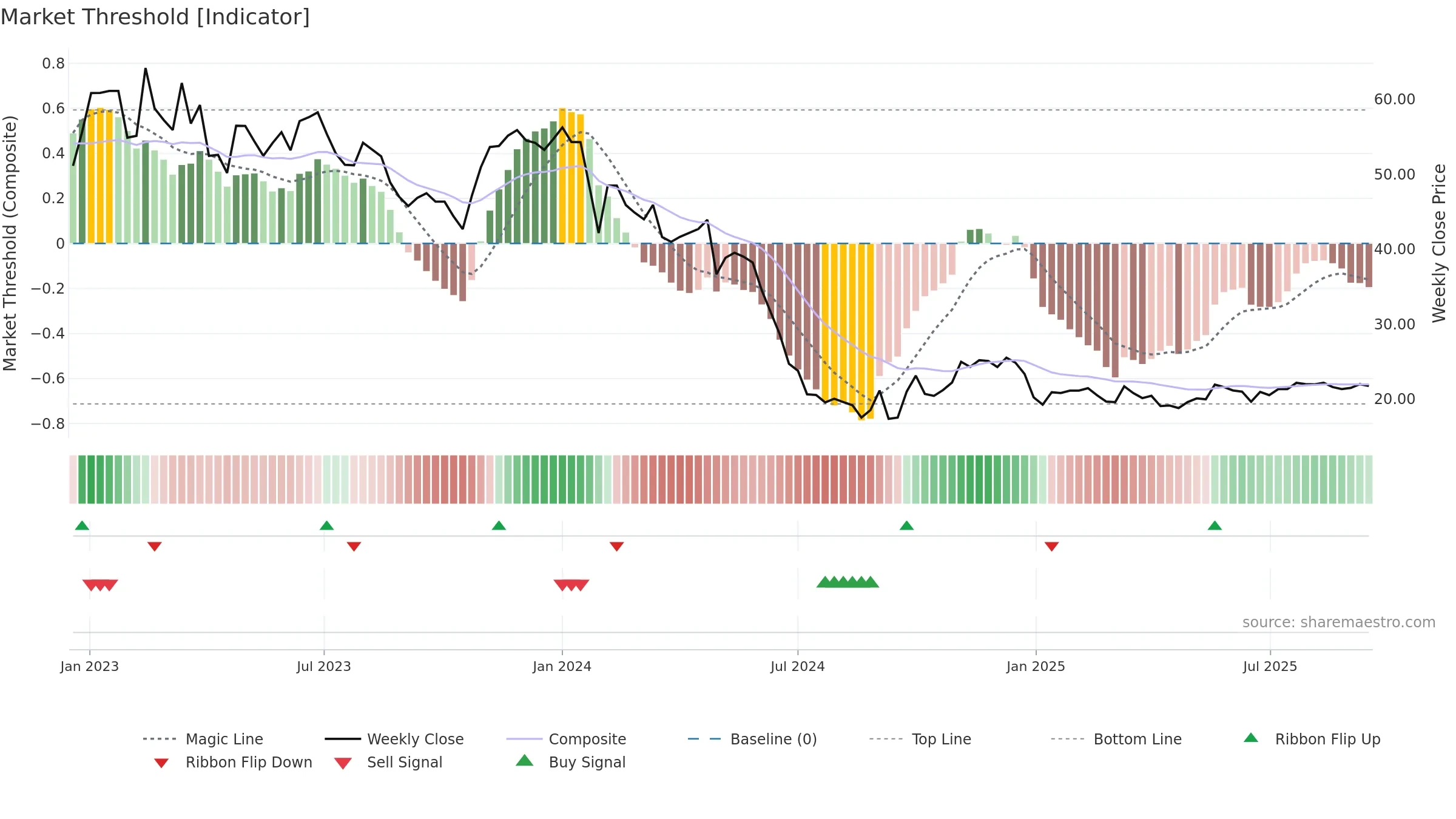Click the 40.00 price axis label
Viewport: 1456px width, 819px height.
click(x=1395, y=249)
